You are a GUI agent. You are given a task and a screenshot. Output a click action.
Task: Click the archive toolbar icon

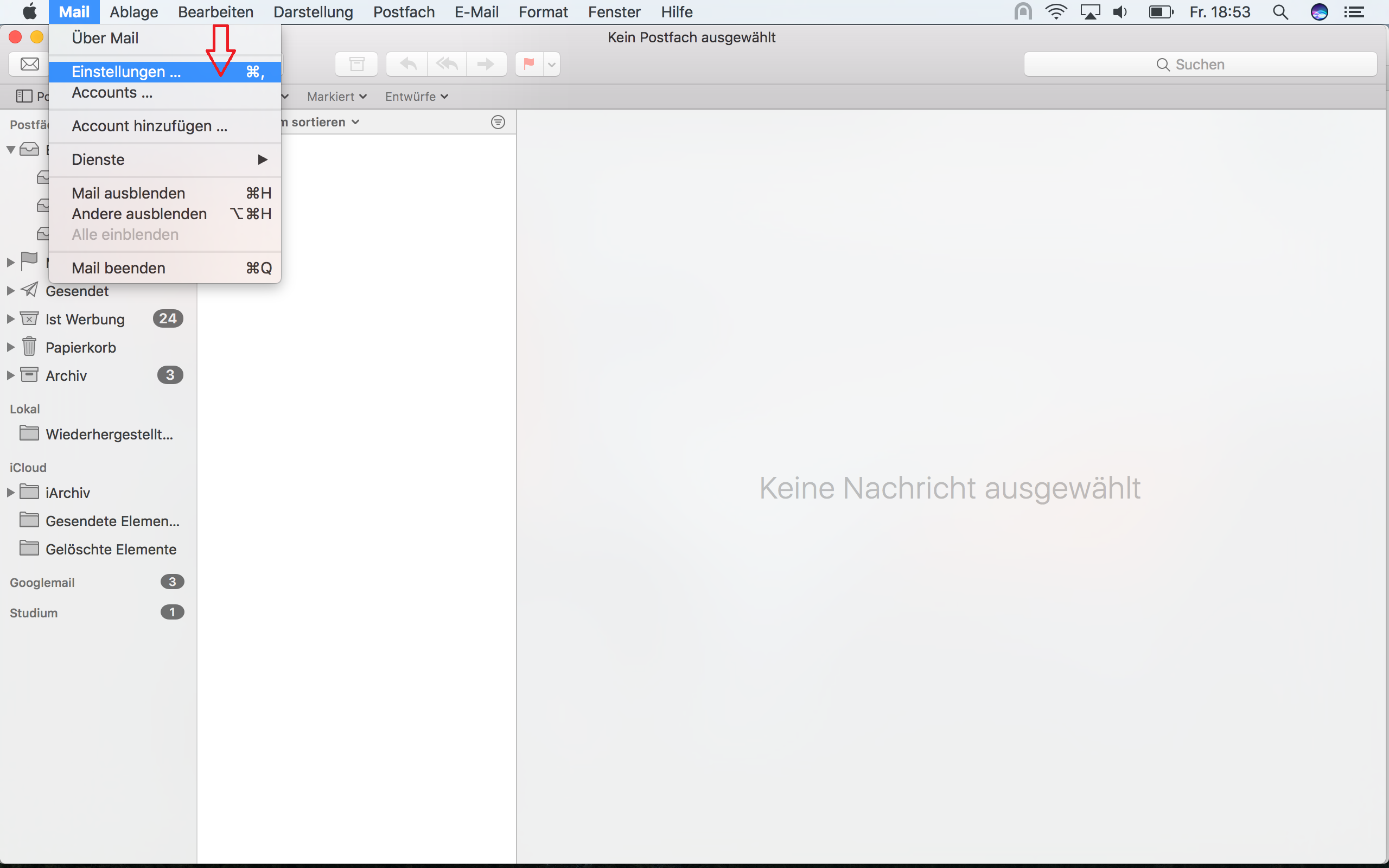tap(356, 65)
